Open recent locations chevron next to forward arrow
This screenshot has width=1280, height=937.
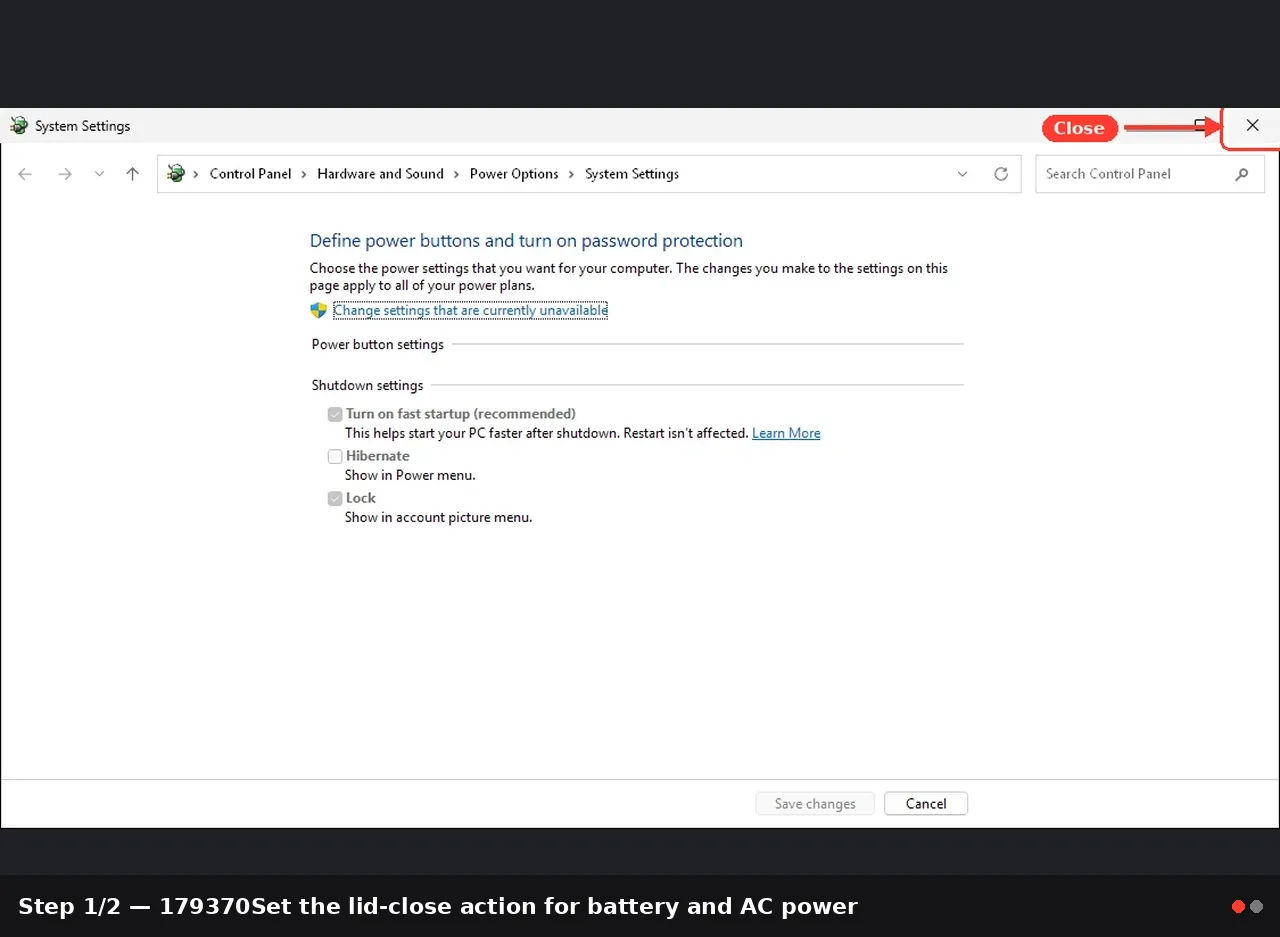coord(99,174)
